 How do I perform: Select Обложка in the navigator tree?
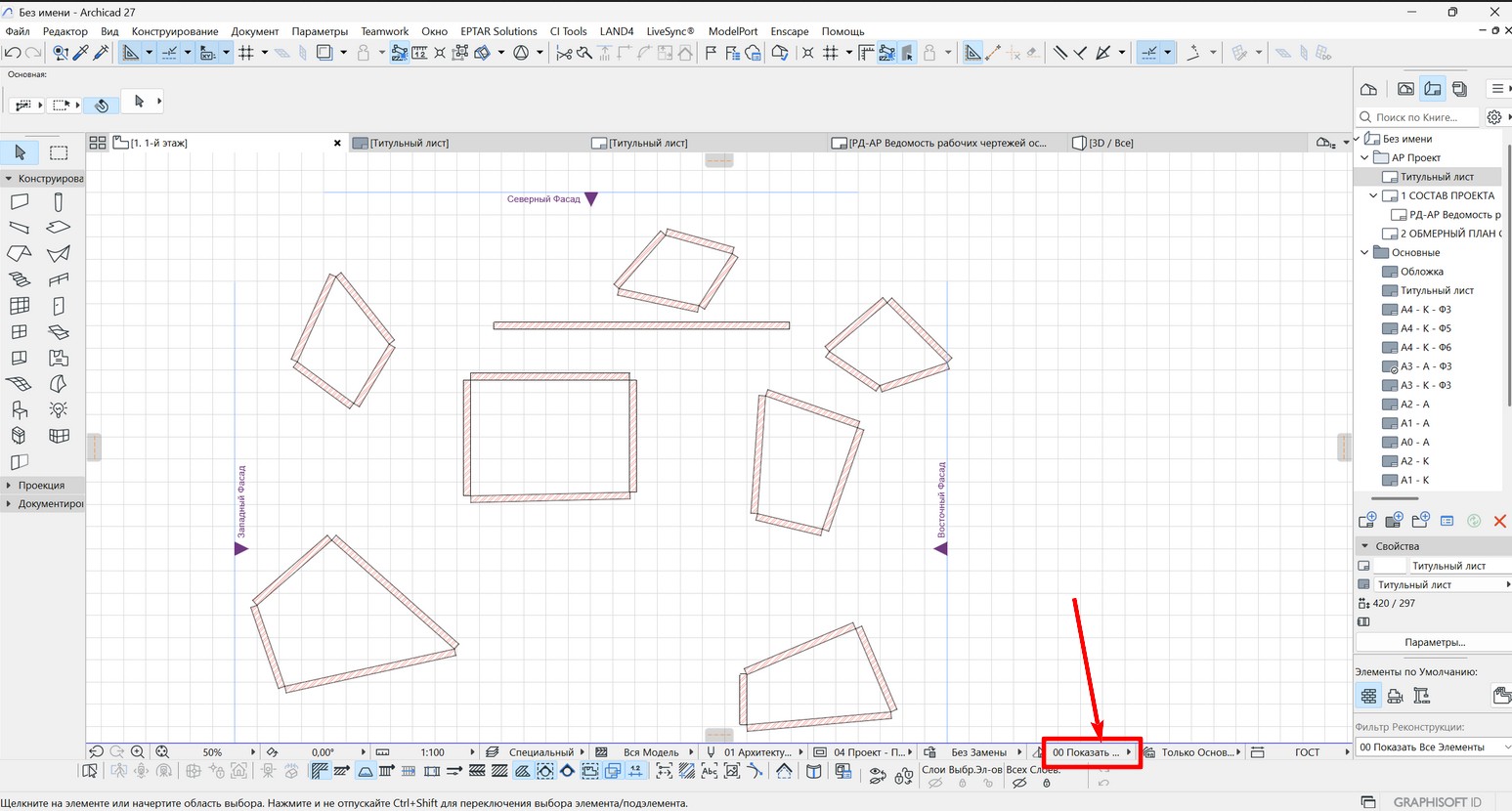tap(1421, 272)
